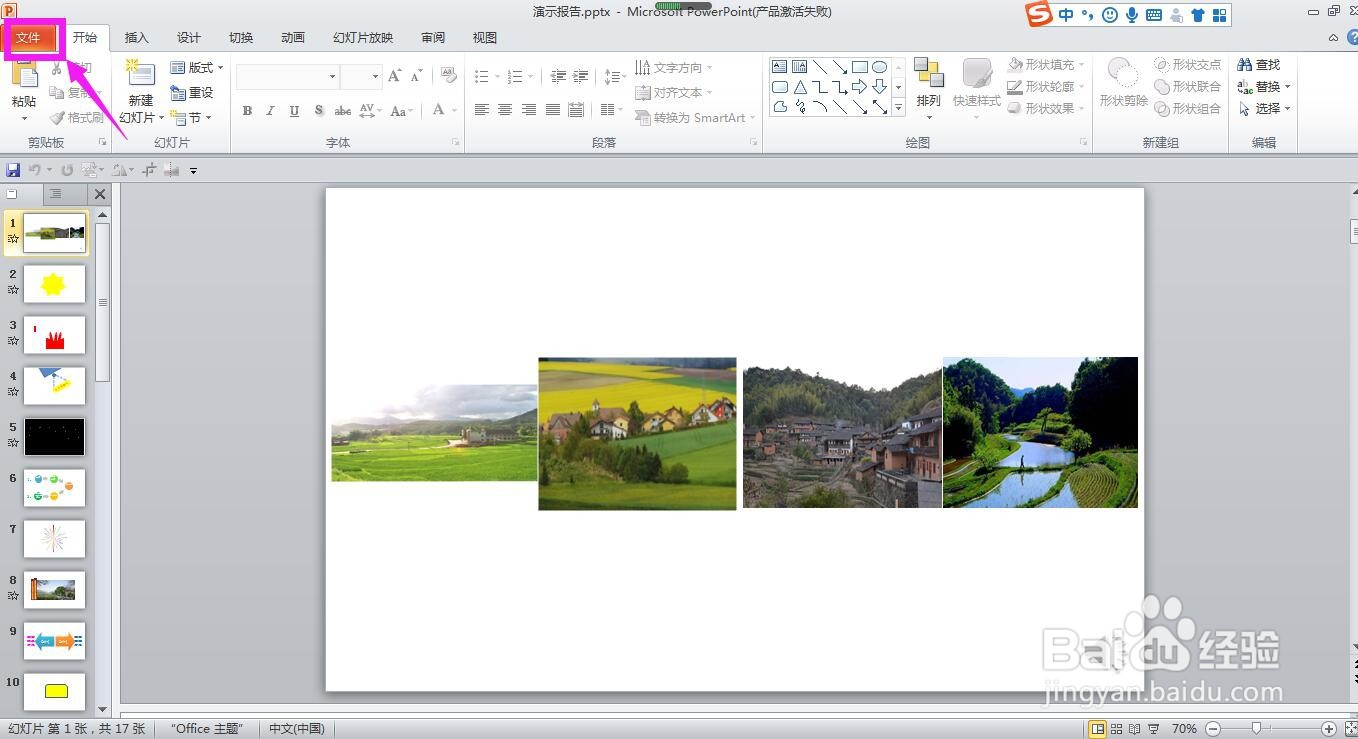Switch to the Review (审阅) tab

[x=433, y=38]
